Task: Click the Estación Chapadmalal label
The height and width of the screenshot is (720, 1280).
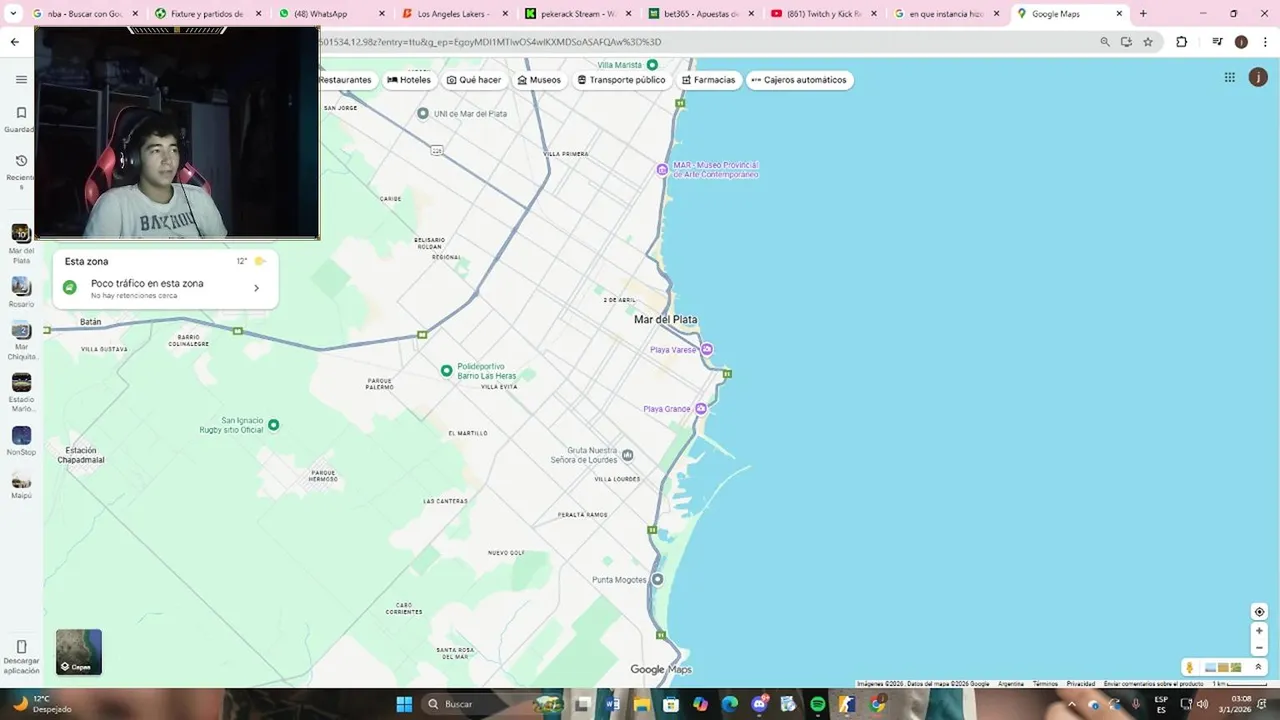Action: click(81, 455)
